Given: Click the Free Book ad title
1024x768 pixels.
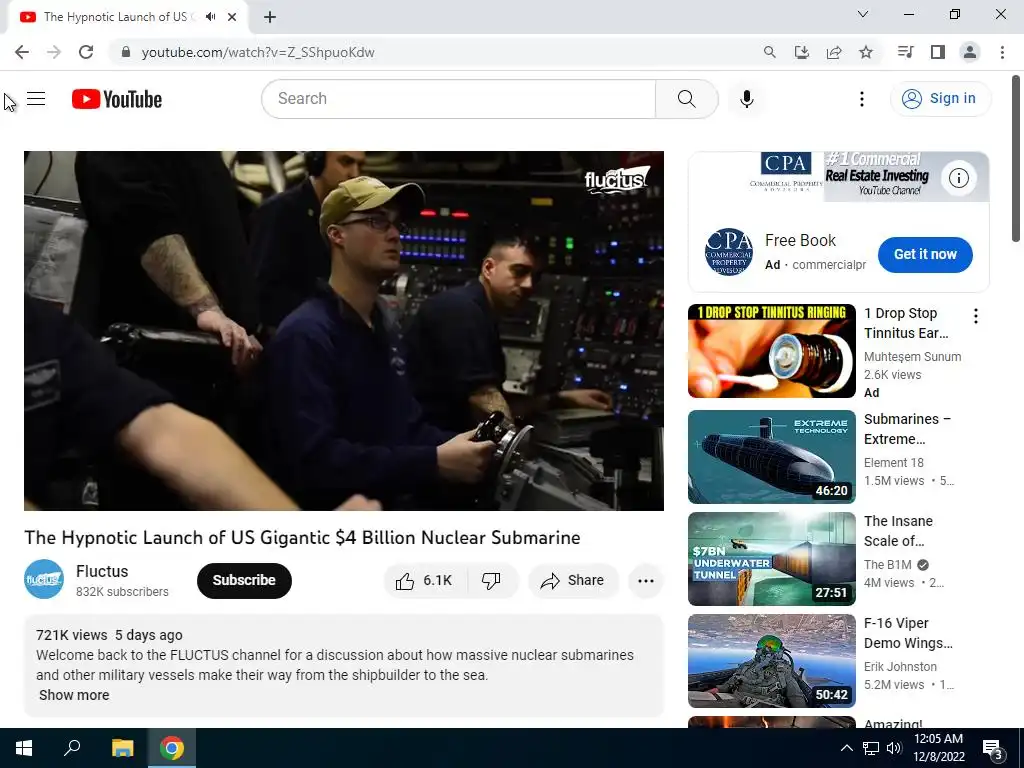Looking at the screenshot, I should click(x=800, y=240).
